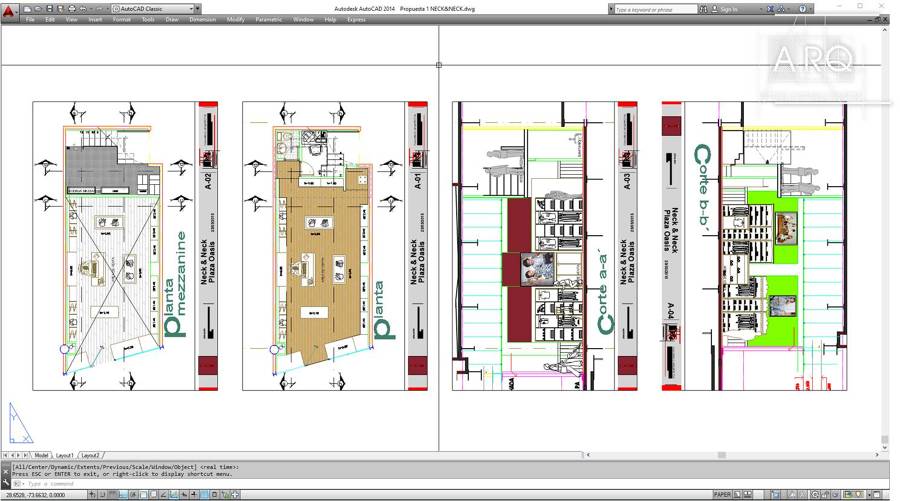This screenshot has width=900, height=501.
Task: Click the Quick View Drawings icon
Action: (x=748, y=494)
